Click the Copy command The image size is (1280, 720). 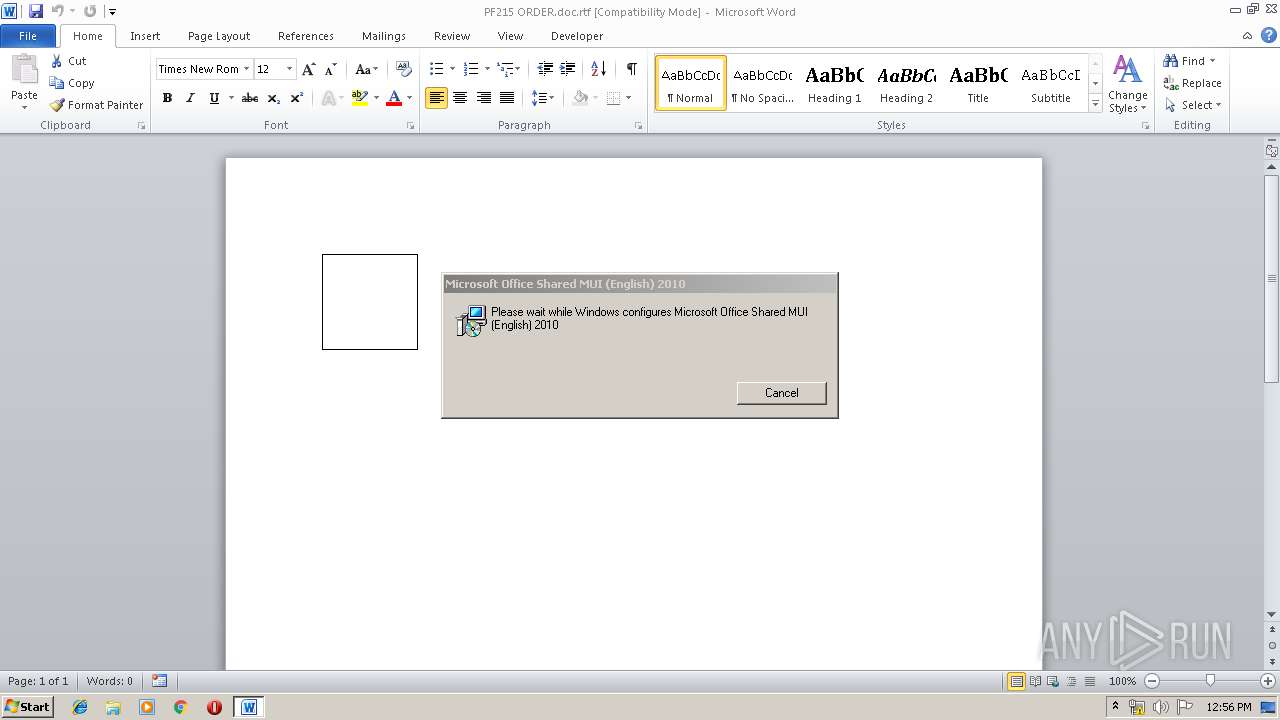[x=72, y=83]
